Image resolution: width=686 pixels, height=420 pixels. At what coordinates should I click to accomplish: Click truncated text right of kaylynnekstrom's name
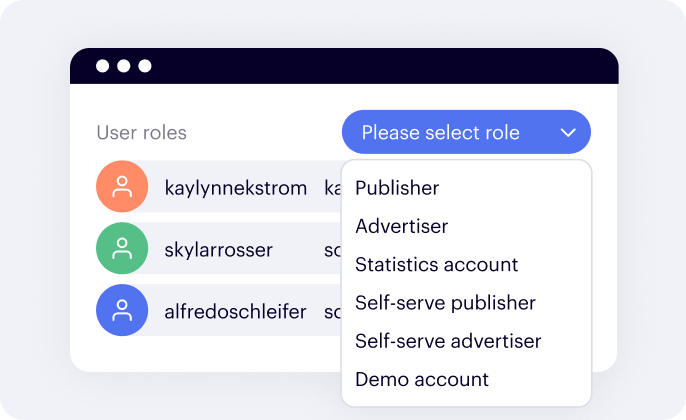pos(331,187)
